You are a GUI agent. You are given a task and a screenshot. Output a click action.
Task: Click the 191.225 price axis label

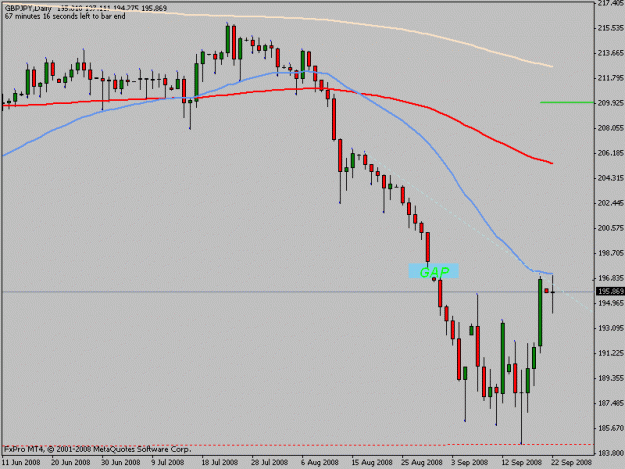[610, 353]
